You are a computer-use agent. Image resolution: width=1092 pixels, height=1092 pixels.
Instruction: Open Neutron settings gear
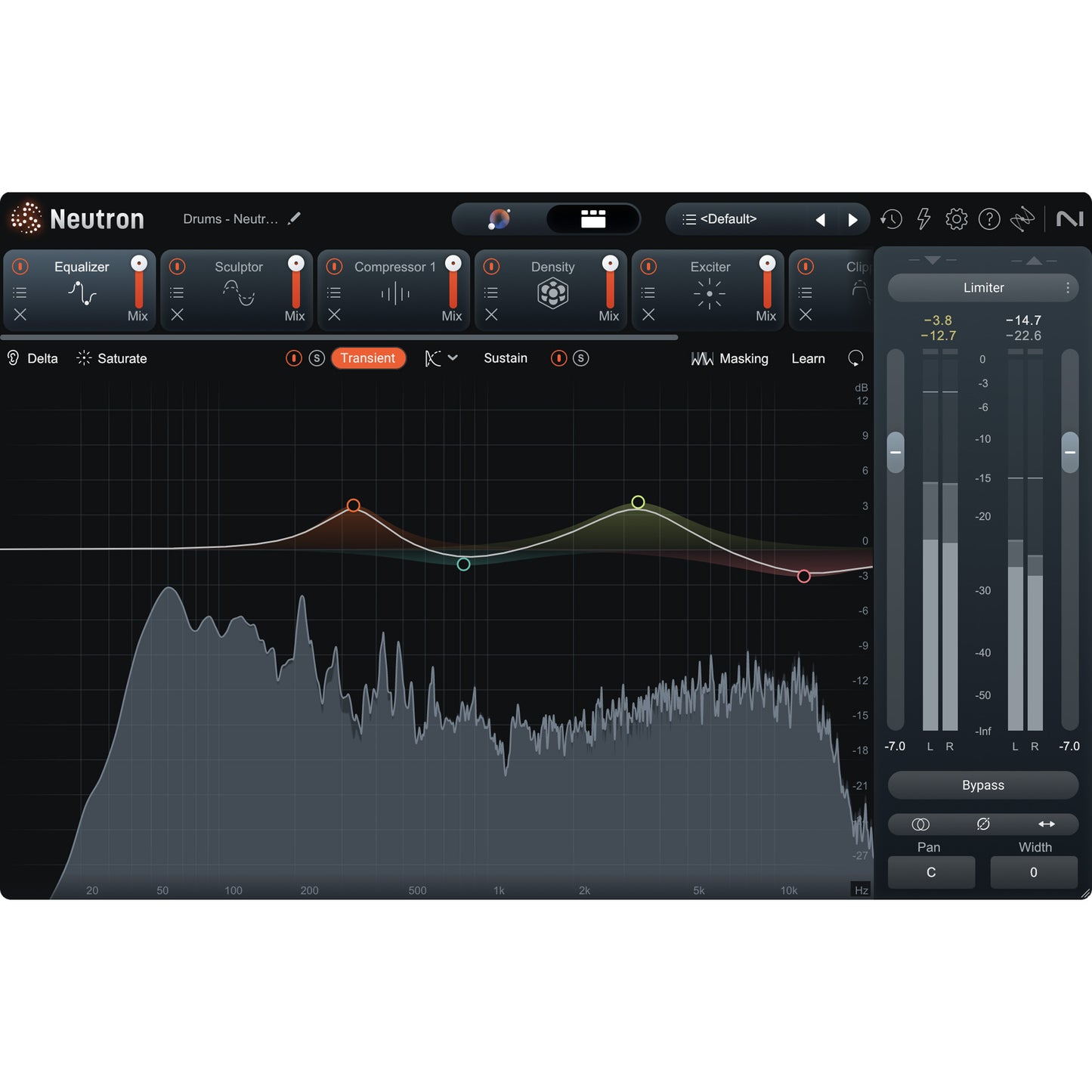coord(957,219)
